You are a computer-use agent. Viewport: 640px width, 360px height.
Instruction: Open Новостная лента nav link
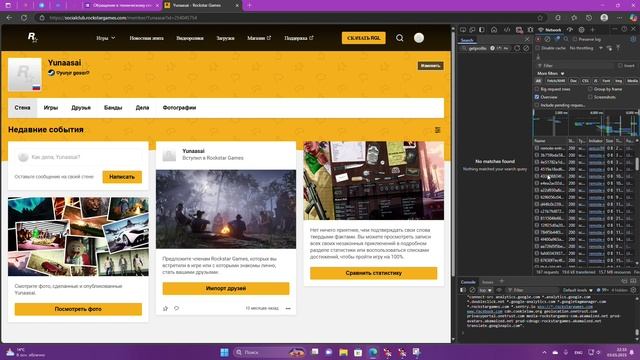pyautogui.click(x=147, y=38)
